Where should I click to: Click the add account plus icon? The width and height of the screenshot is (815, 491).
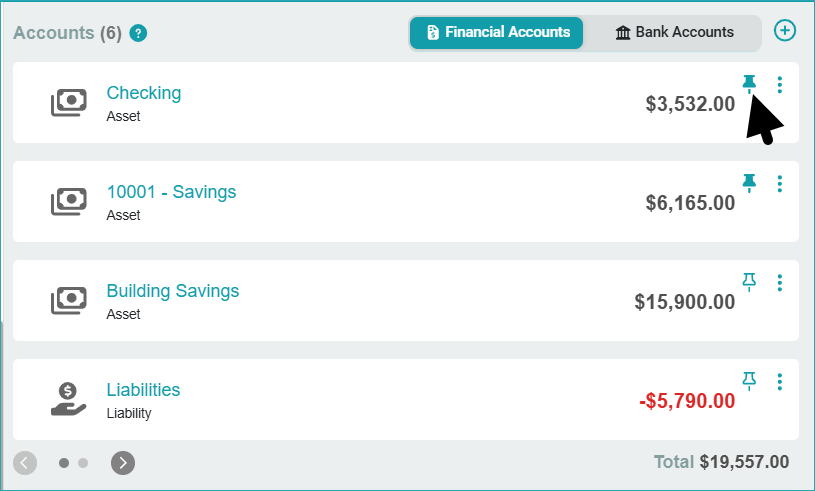pyautogui.click(x=786, y=31)
